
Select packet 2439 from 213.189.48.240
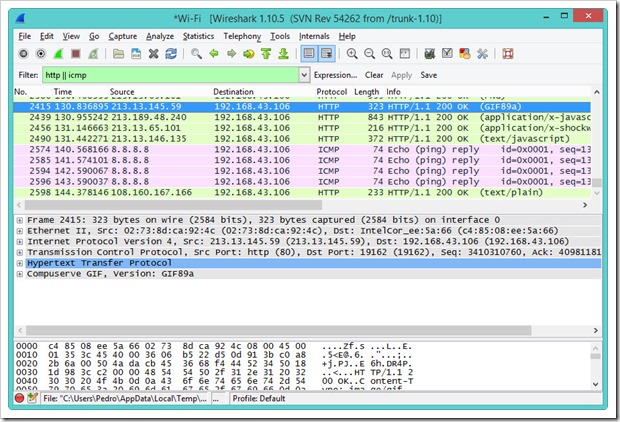(x=302, y=117)
